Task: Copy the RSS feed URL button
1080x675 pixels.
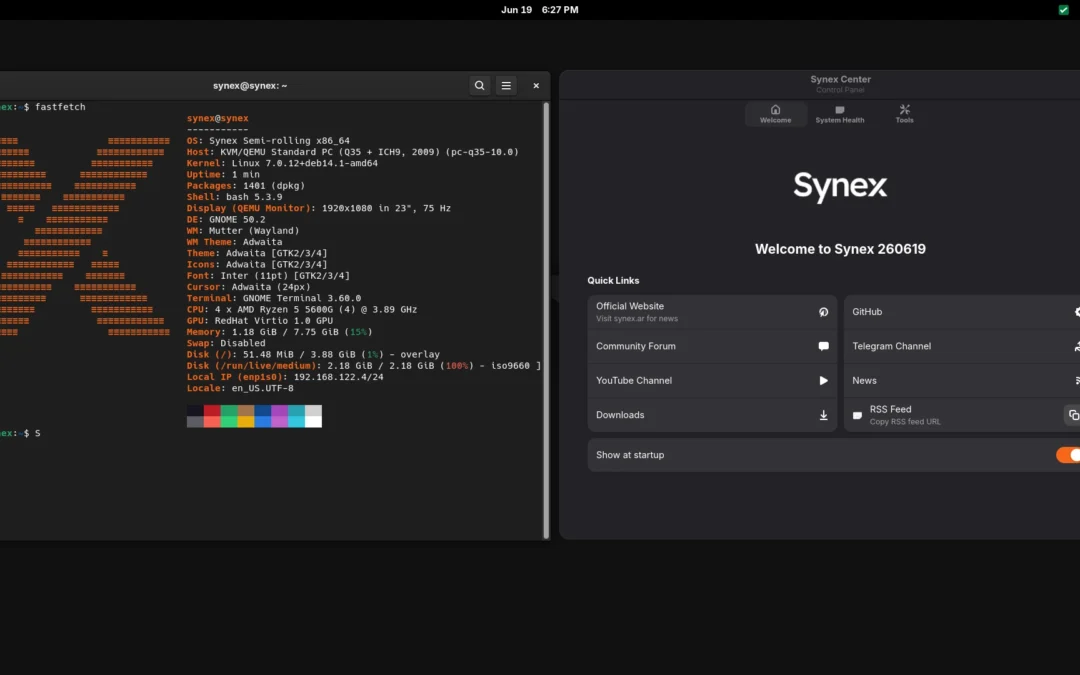Action: pos(1072,415)
